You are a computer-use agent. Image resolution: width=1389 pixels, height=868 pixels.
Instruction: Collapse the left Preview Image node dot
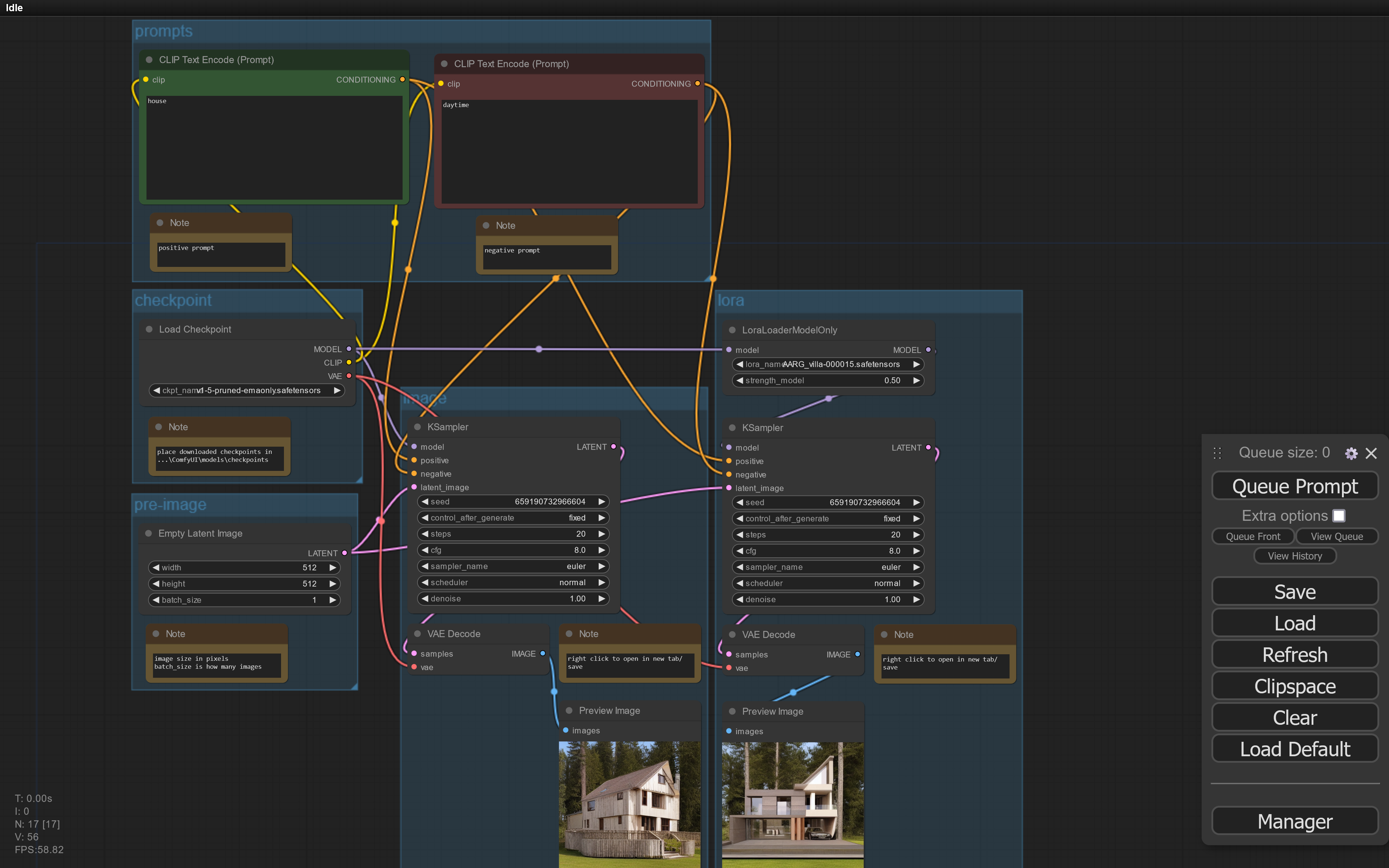pyautogui.click(x=569, y=711)
